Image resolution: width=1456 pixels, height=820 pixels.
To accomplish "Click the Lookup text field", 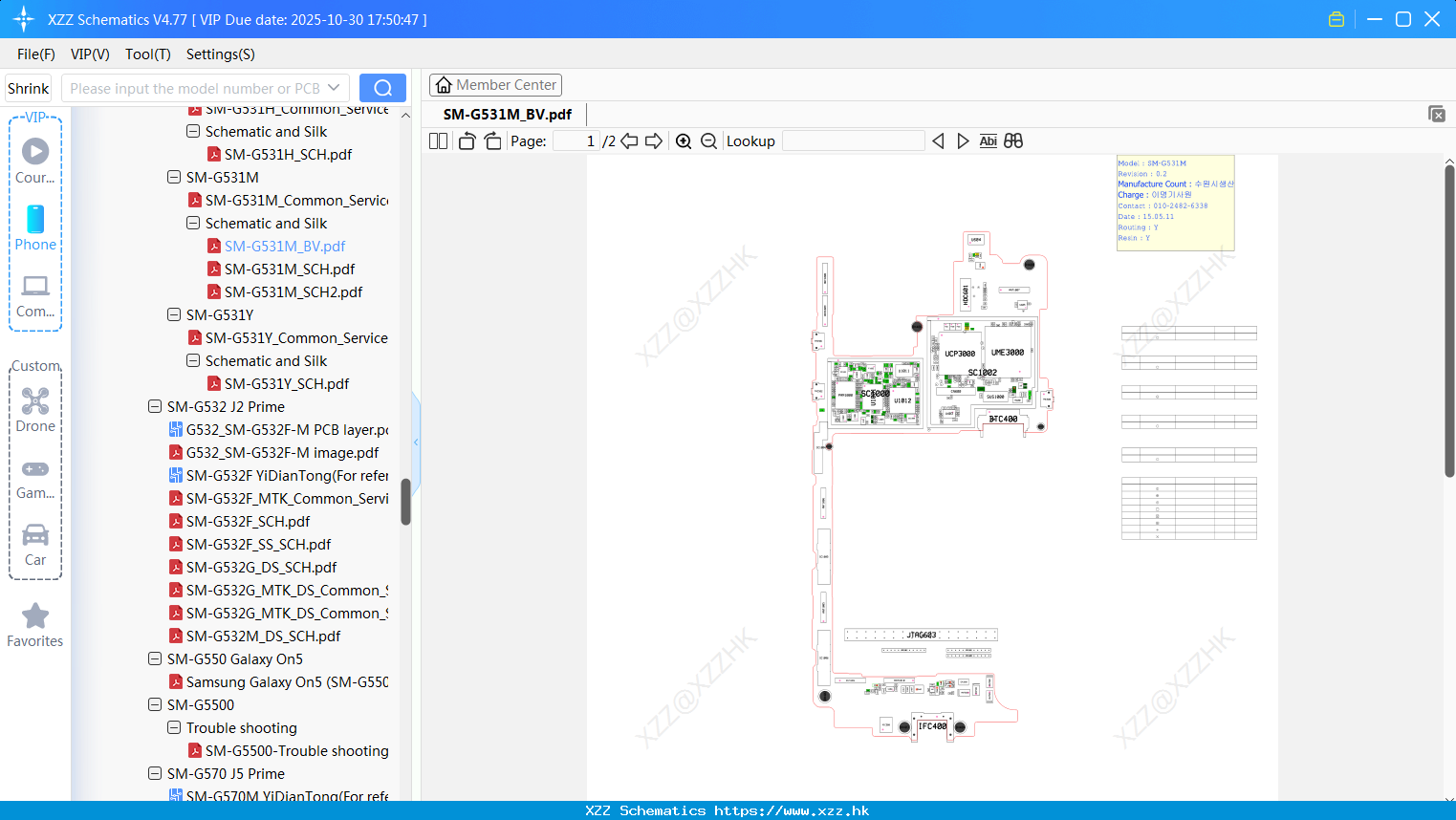I will coord(854,141).
